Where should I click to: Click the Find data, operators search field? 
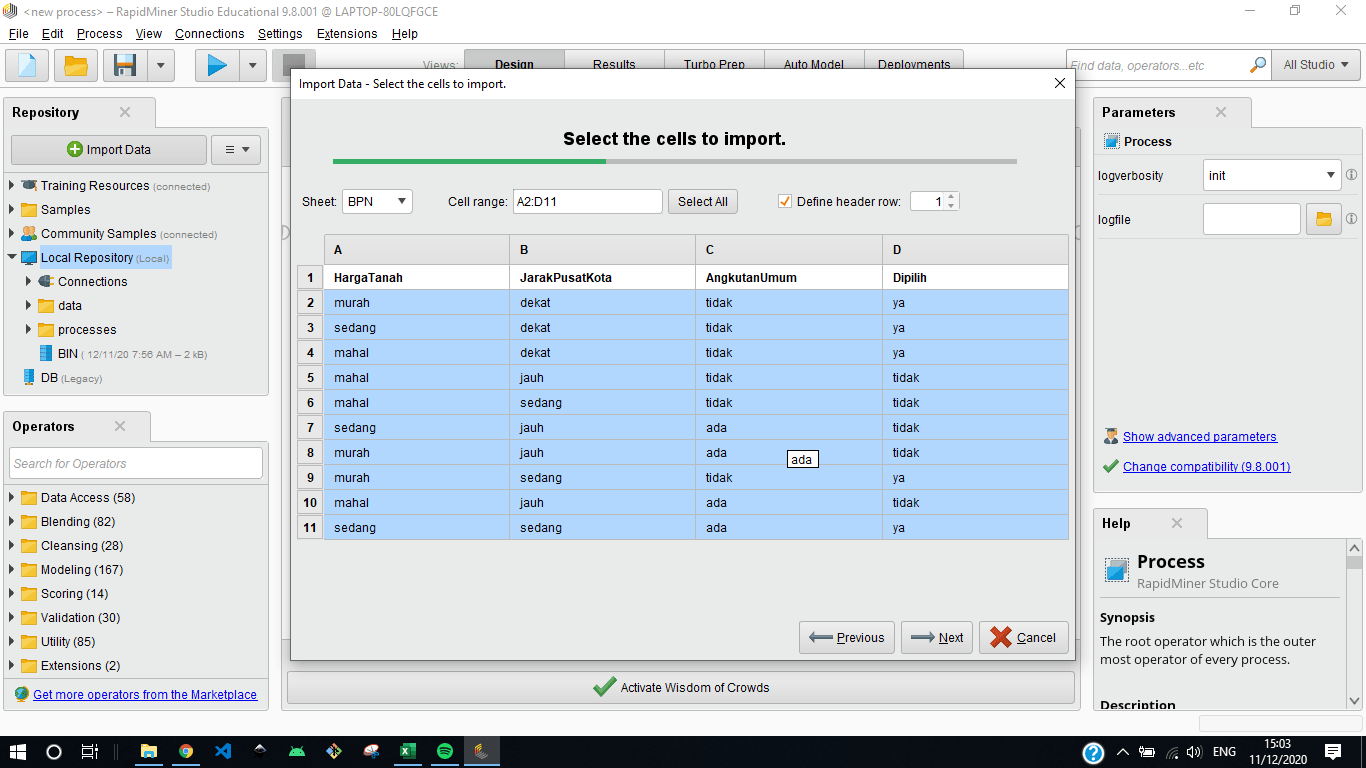pyautogui.click(x=1158, y=65)
